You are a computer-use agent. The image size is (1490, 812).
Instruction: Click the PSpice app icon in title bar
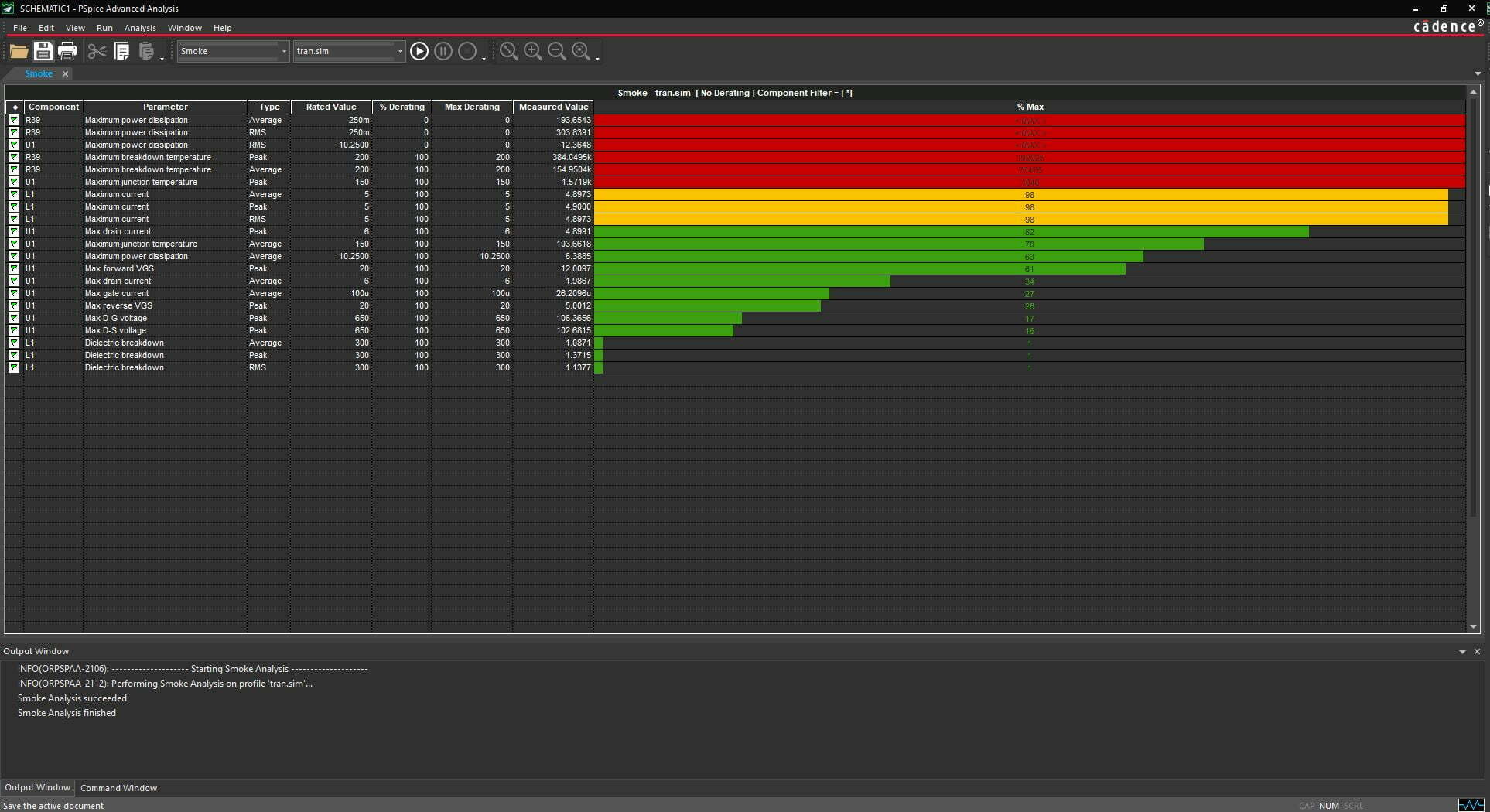click(9, 8)
